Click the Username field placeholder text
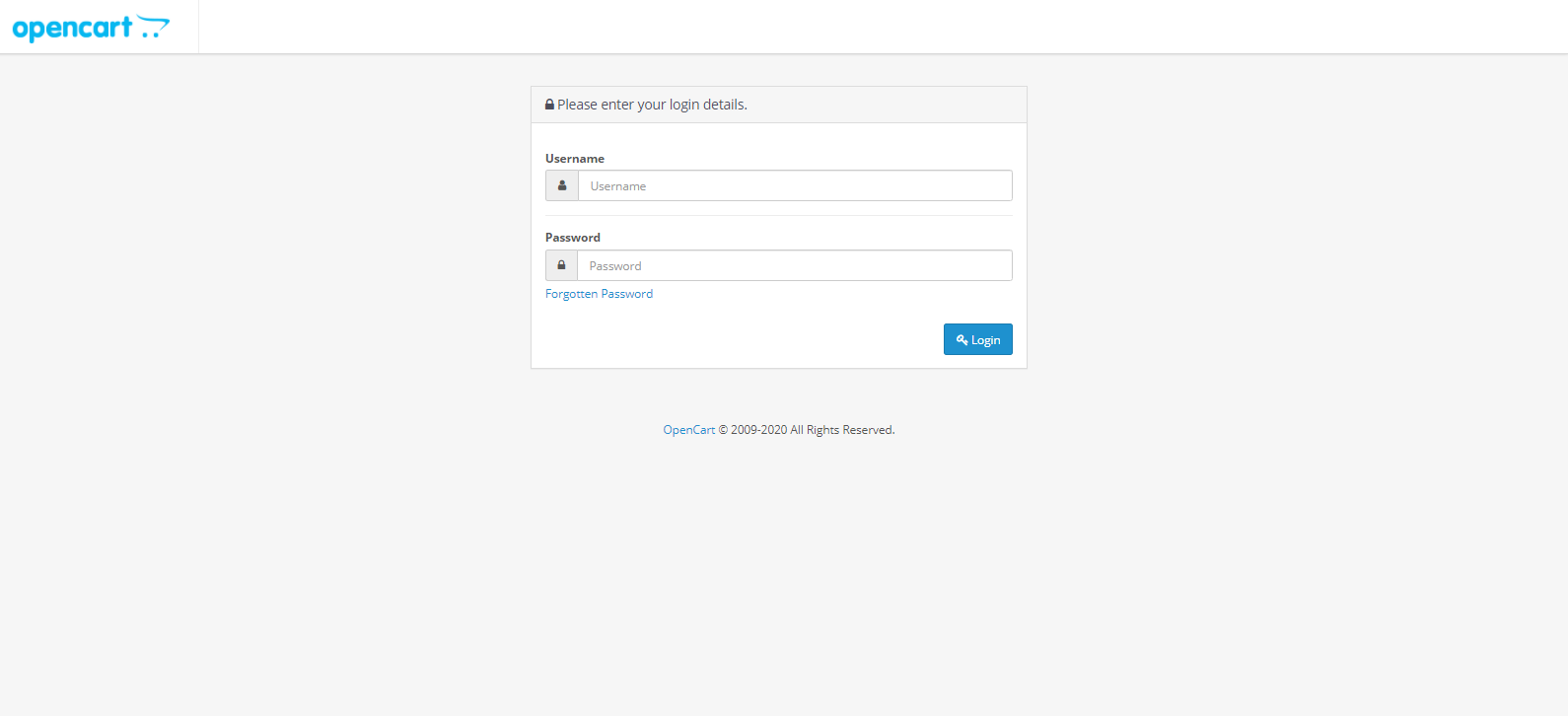 [x=617, y=185]
